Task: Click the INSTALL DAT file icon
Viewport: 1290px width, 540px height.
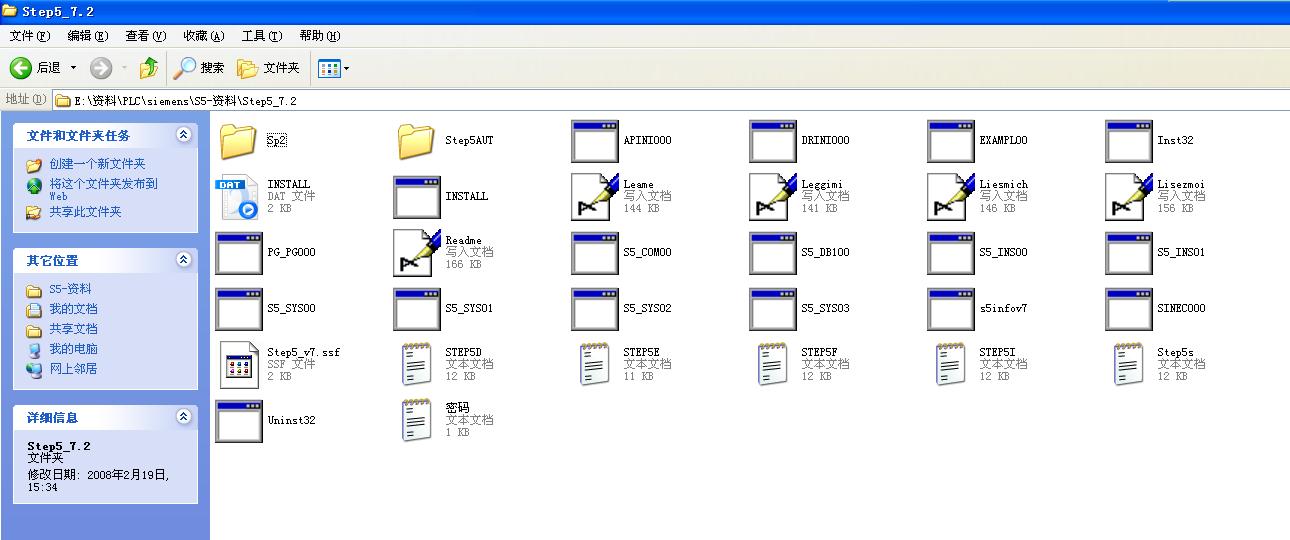Action: click(238, 197)
